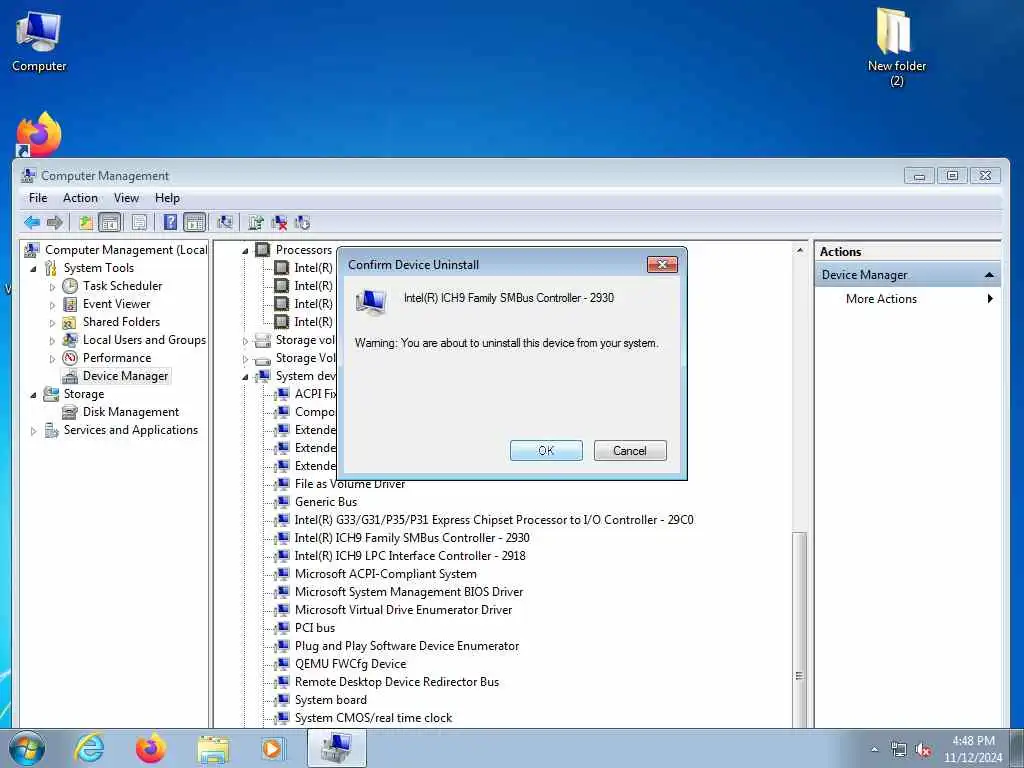Screen dimensions: 1024x768
Task: Open More Actions in Actions pane
Action: [x=907, y=298]
